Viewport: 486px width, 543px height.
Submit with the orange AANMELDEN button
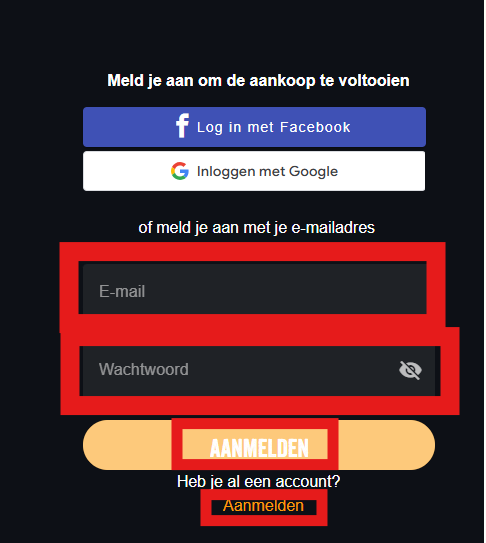[x=259, y=445]
